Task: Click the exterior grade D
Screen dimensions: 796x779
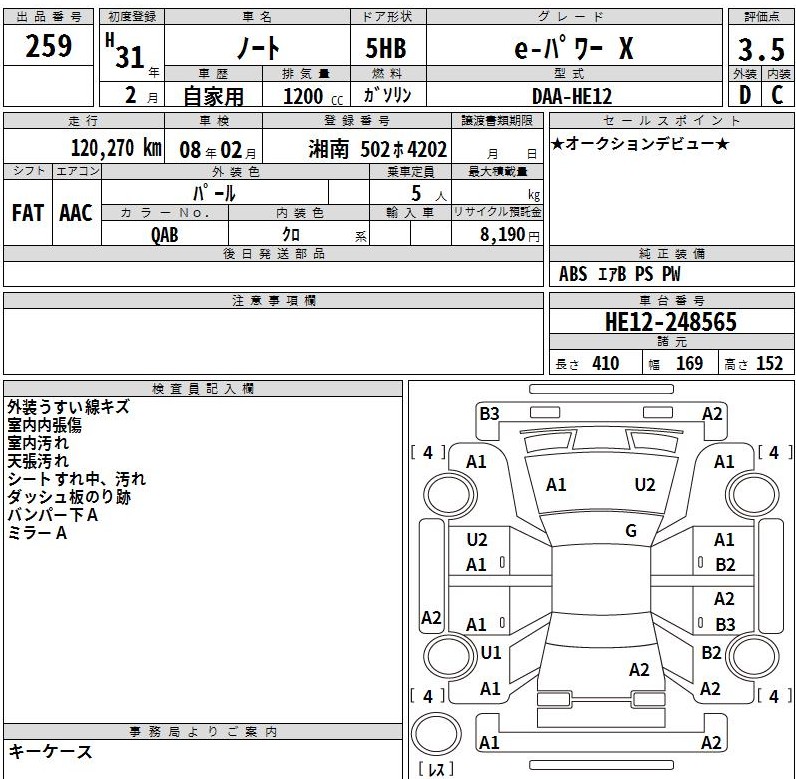Action: (745, 95)
